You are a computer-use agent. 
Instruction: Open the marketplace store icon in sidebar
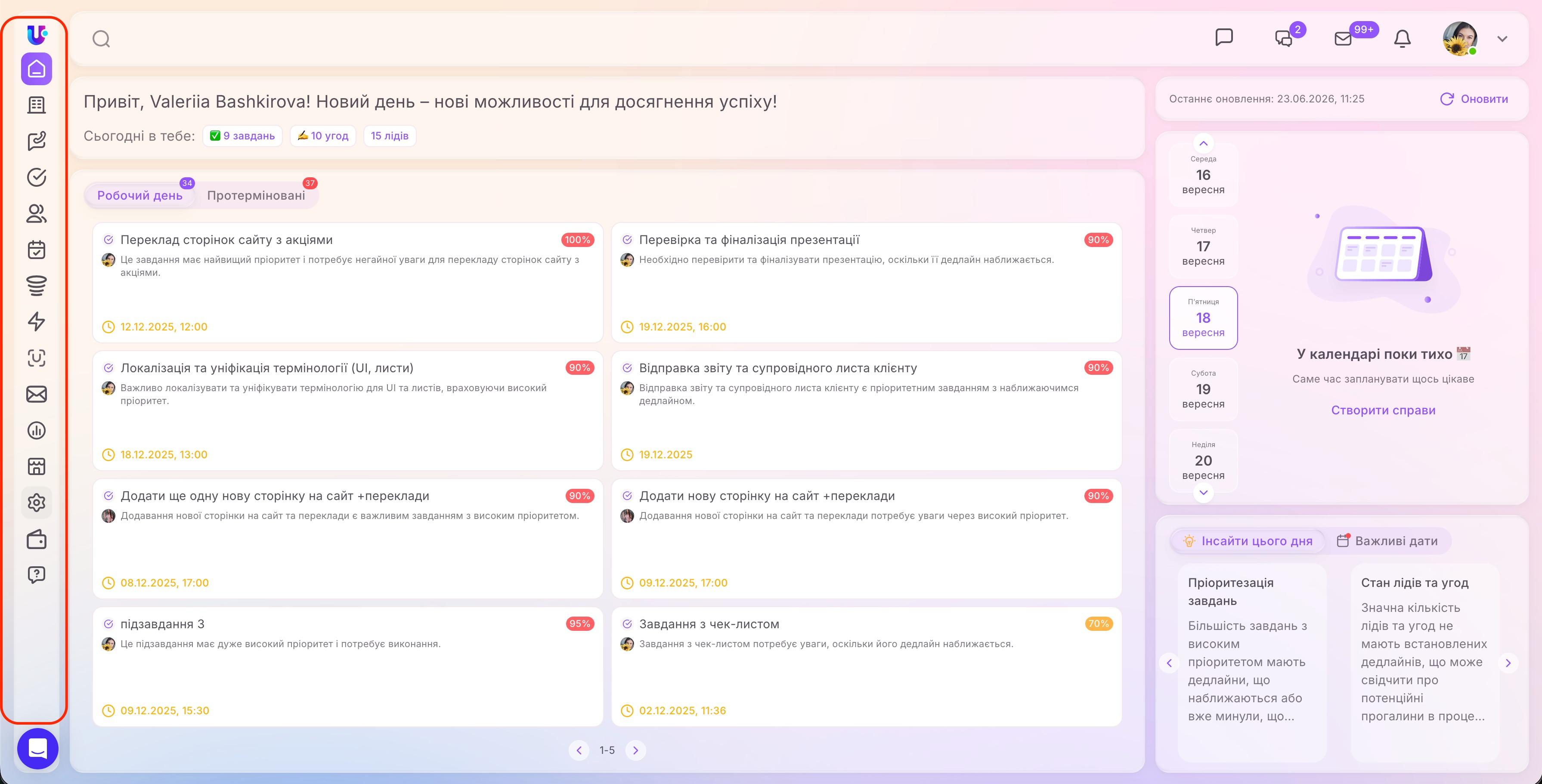click(37, 466)
